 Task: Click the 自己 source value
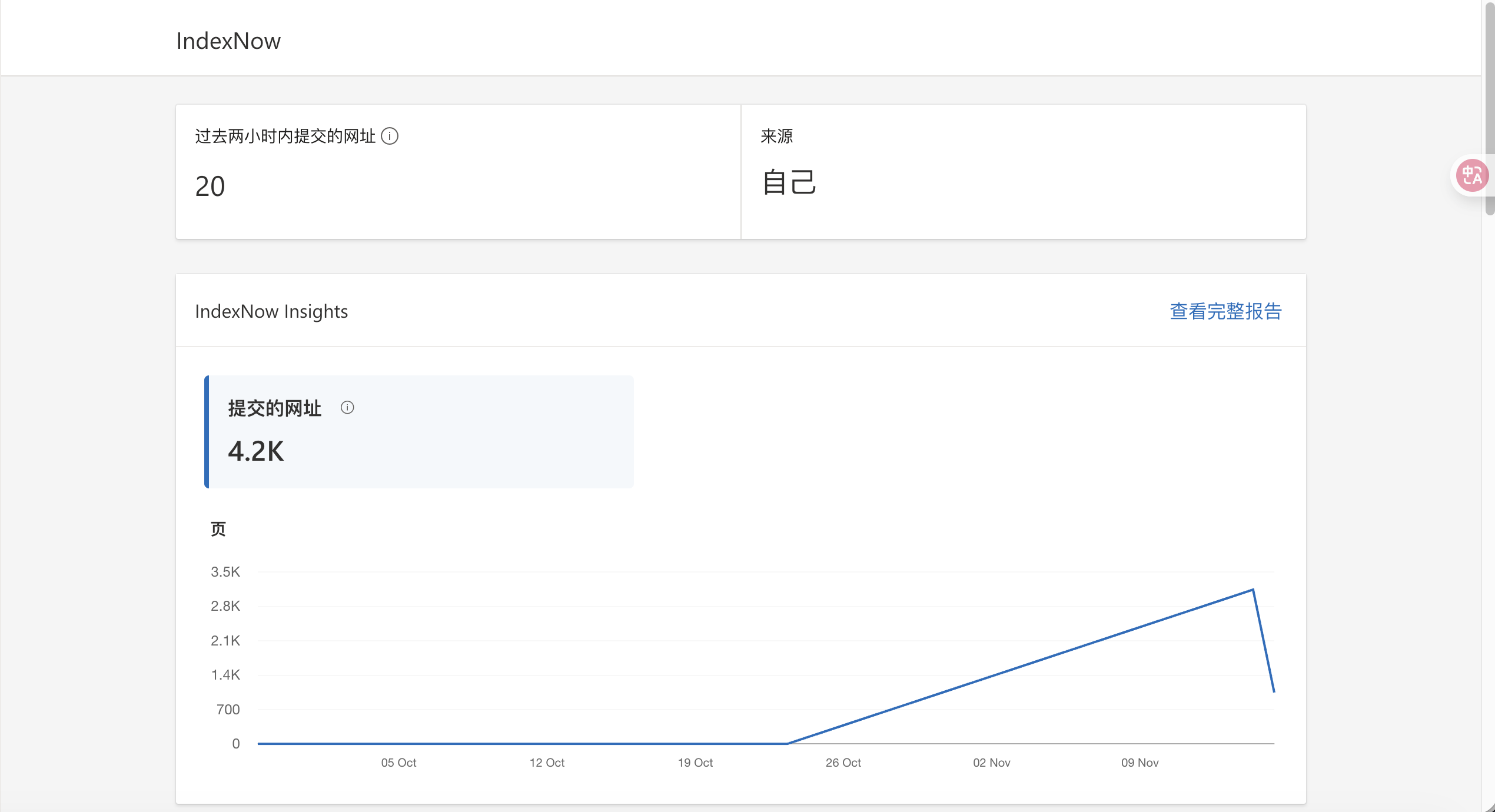(789, 182)
